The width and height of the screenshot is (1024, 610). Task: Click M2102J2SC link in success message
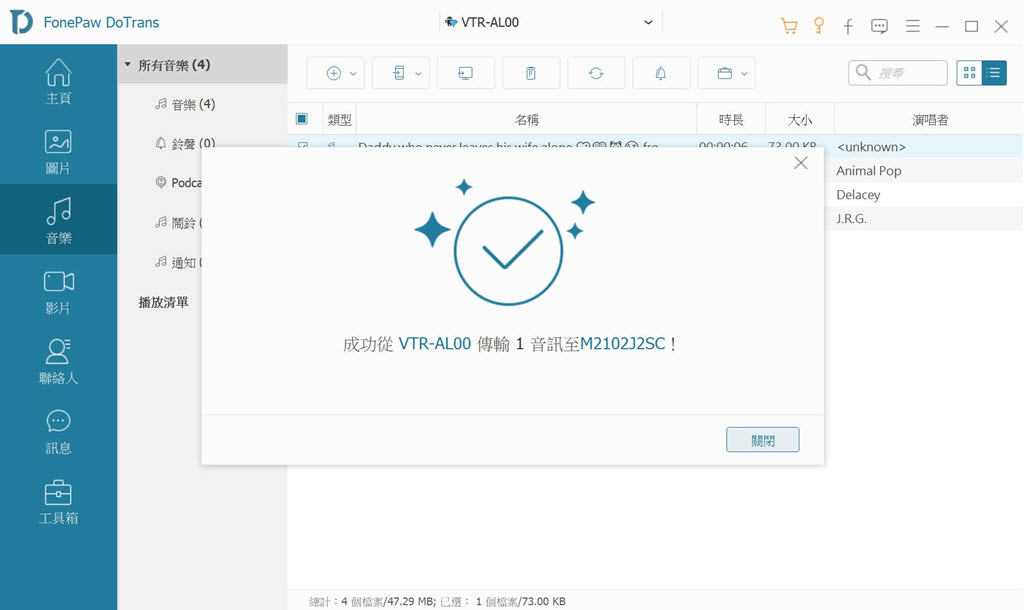pyautogui.click(x=622, y=344)
